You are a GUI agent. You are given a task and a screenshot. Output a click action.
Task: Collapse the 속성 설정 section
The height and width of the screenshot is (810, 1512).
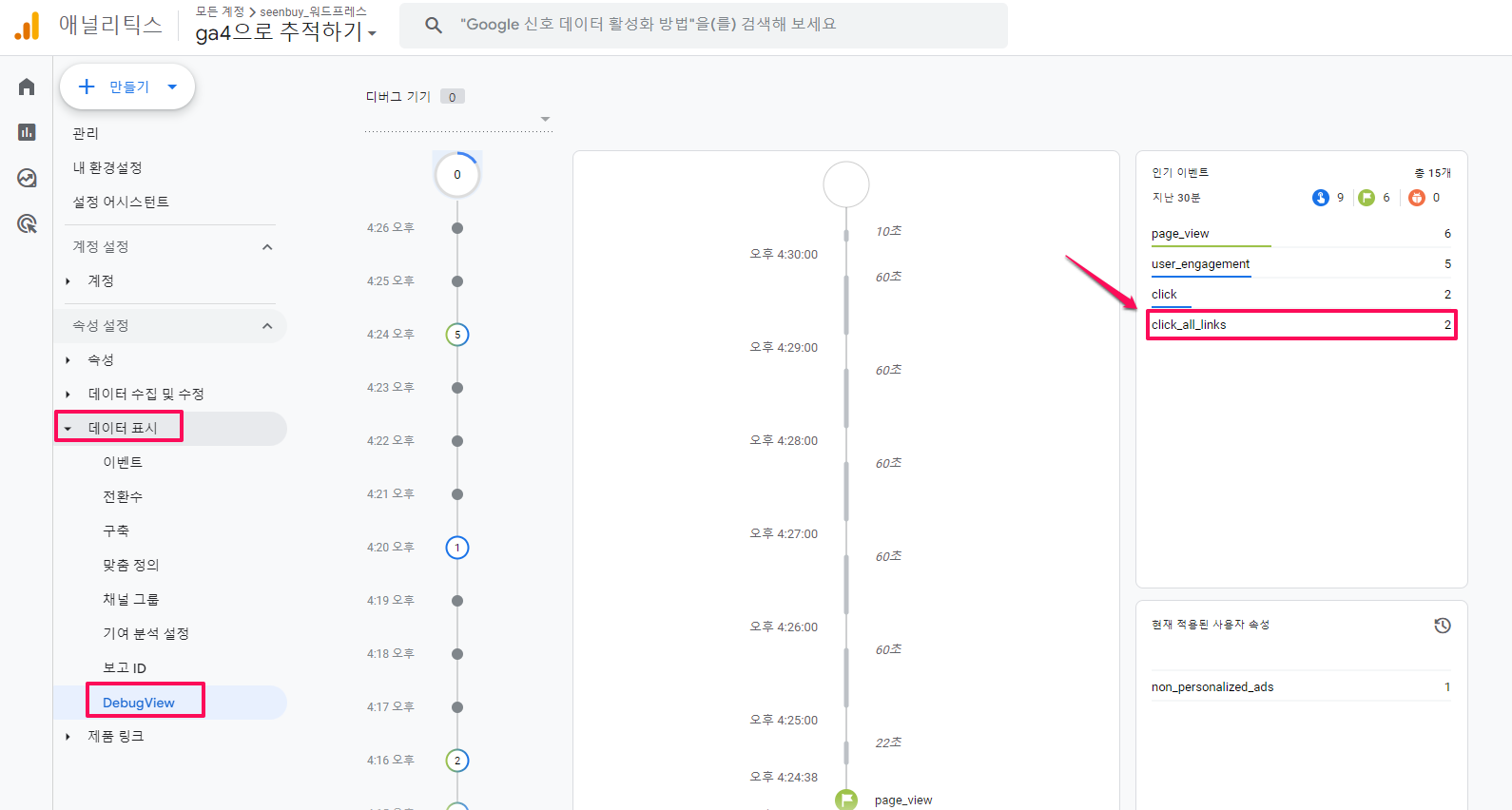[x=267, y=326]
